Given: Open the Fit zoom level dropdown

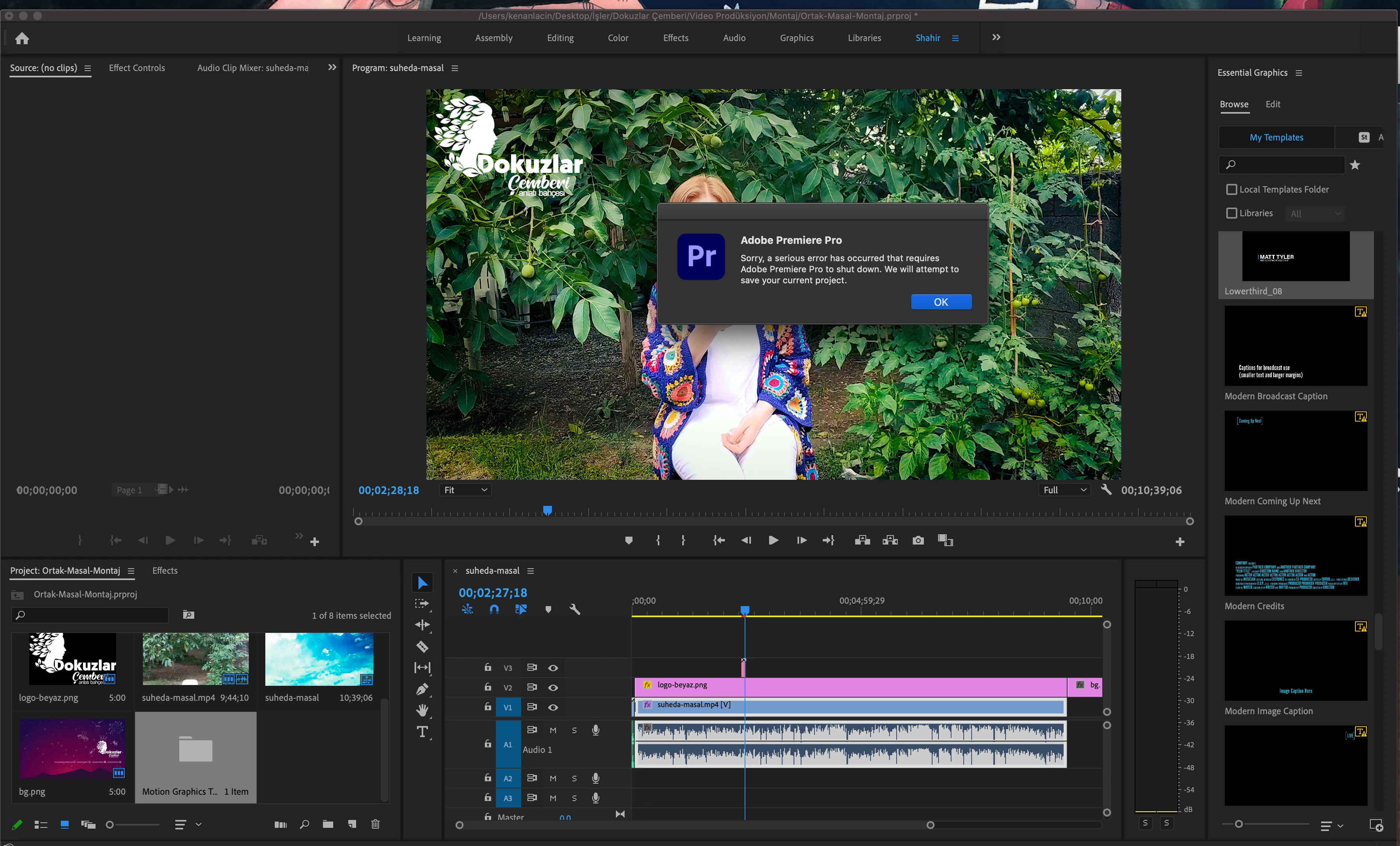Looking at the screenshot, I should click(465, 490).
